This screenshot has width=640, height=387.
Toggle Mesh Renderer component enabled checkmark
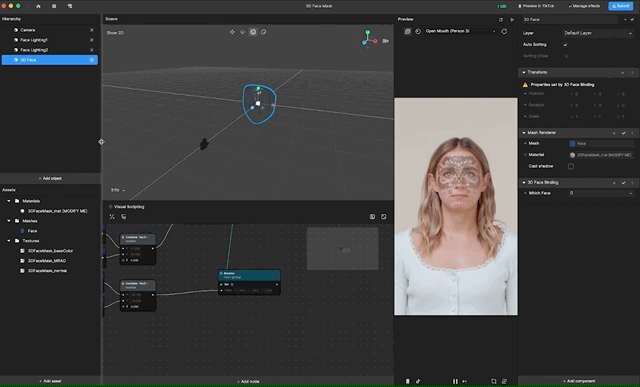coord(624,133)
